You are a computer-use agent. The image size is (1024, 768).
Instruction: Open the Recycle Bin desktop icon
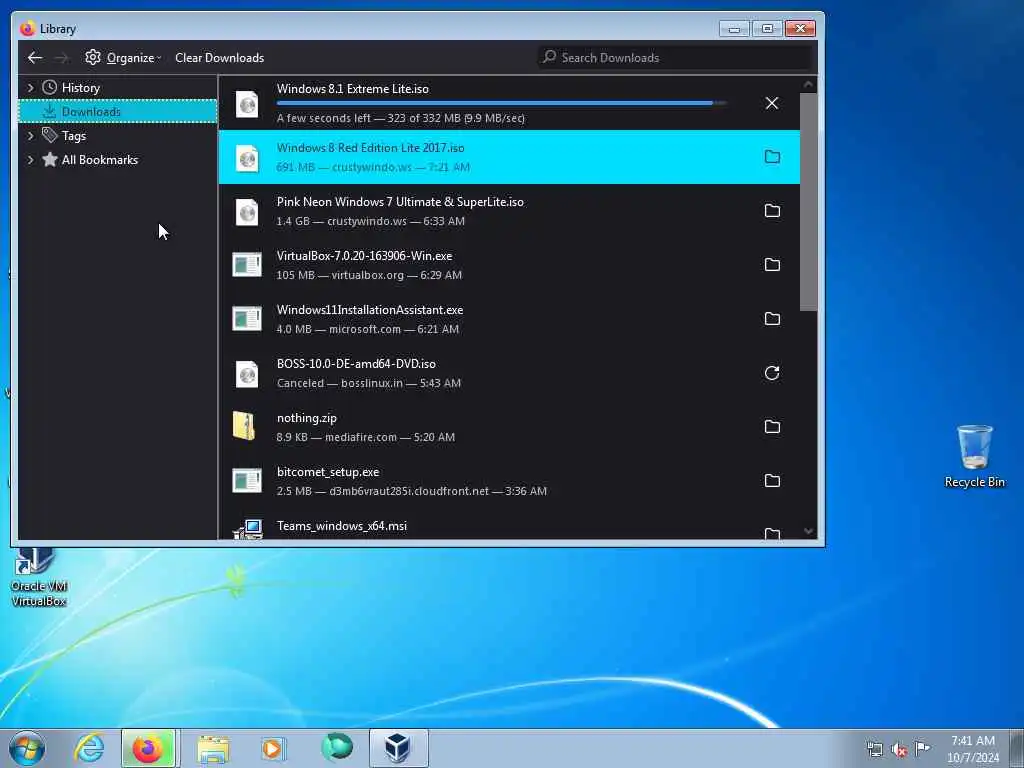coord(974,456)
